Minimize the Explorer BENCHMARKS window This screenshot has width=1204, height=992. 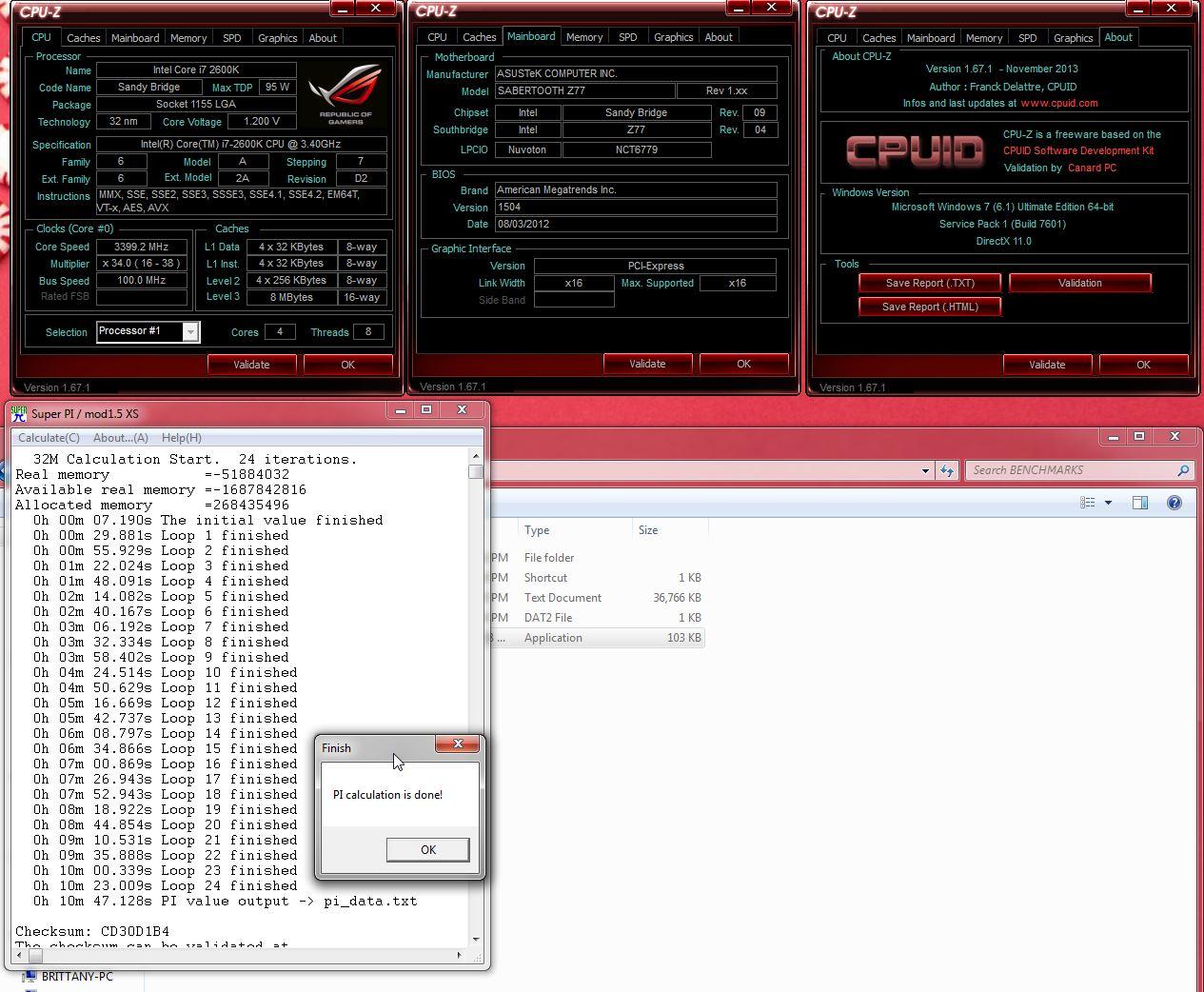point(1113,436)
